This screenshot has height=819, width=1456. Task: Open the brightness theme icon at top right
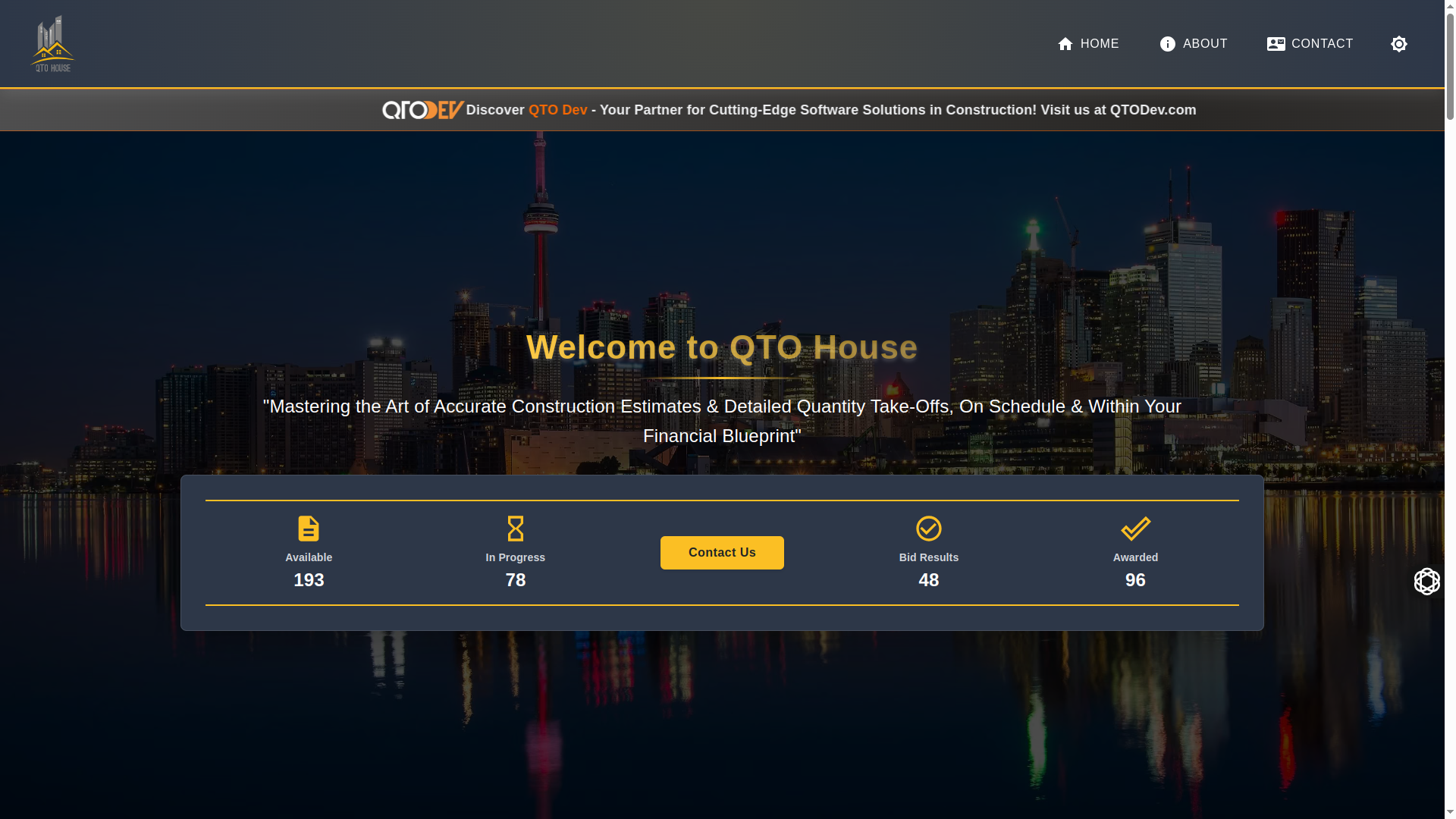[x=1399, y=44]
